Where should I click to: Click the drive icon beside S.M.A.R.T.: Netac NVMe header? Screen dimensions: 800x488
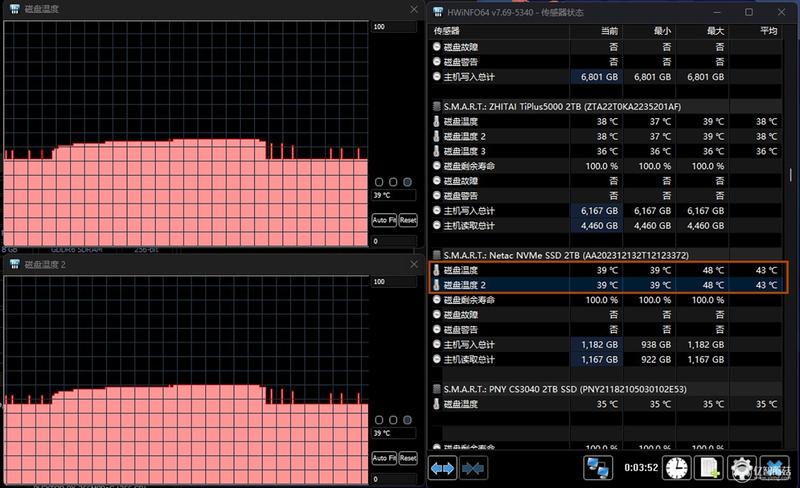437,255
